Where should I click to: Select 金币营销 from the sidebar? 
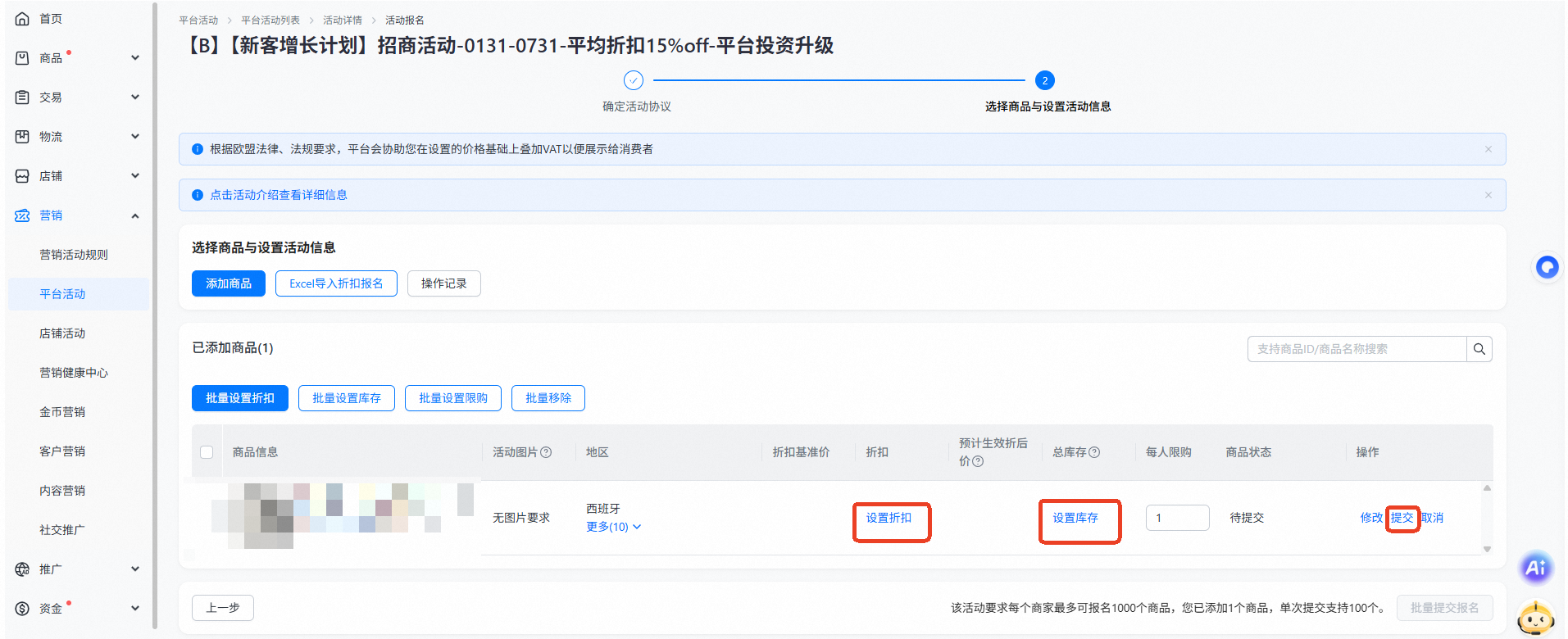tap(62, 412)
